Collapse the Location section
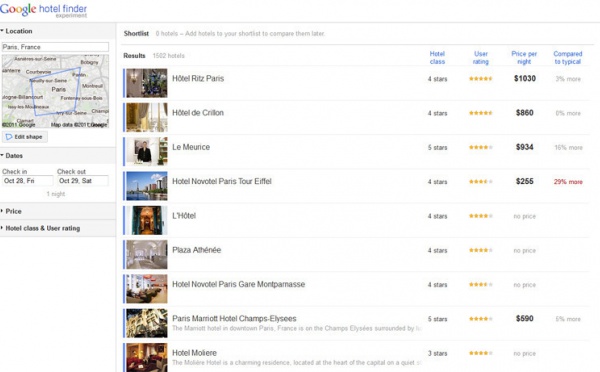This screenshot has height=372, width=600. pyautogui.click(x=16, y=31)
